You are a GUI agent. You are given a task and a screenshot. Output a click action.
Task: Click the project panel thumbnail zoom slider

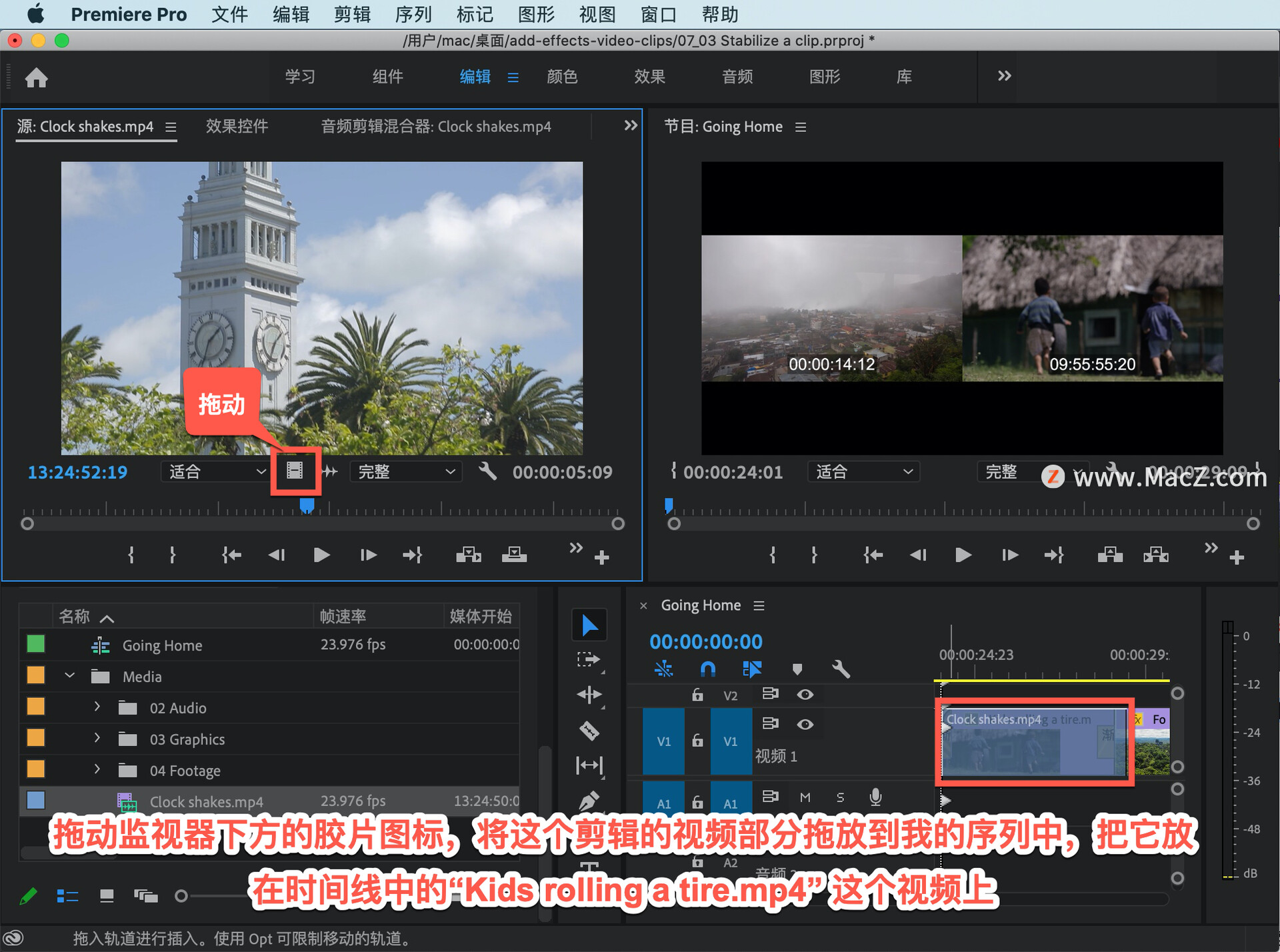point(180,896)
